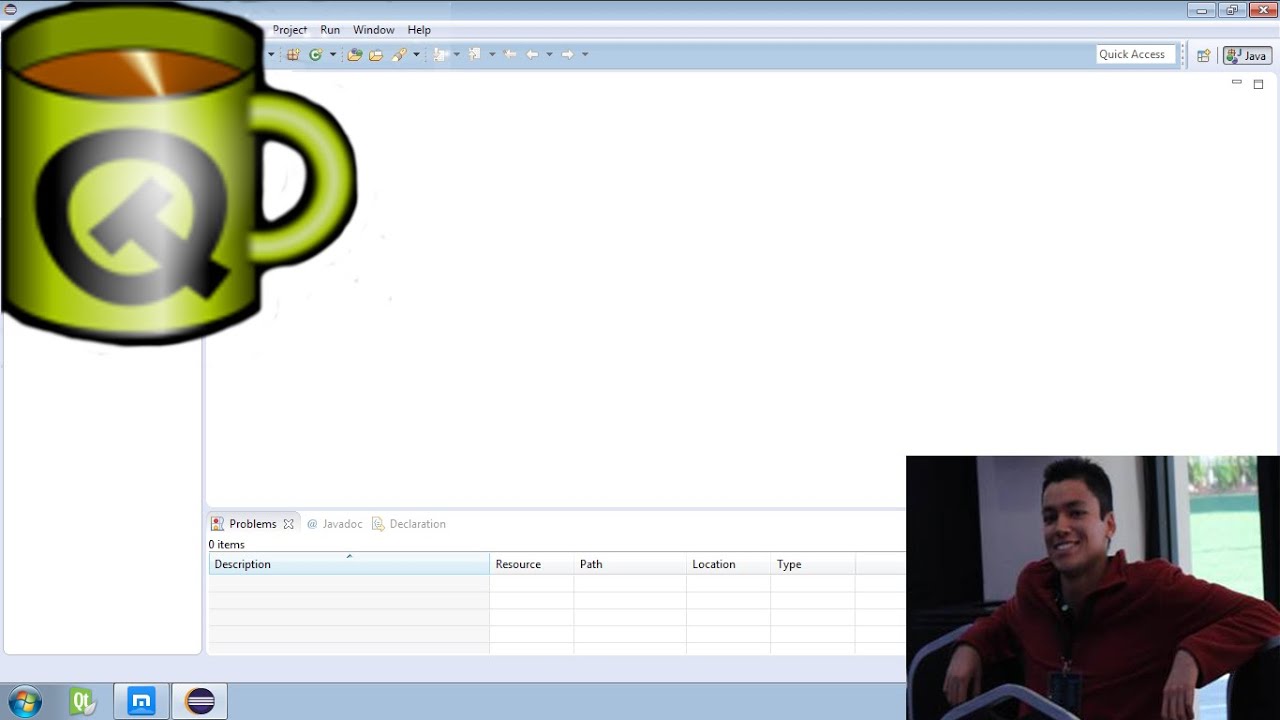
Task: Close the Problems tab
Action: pyautogui.click(x=289, y=524)
